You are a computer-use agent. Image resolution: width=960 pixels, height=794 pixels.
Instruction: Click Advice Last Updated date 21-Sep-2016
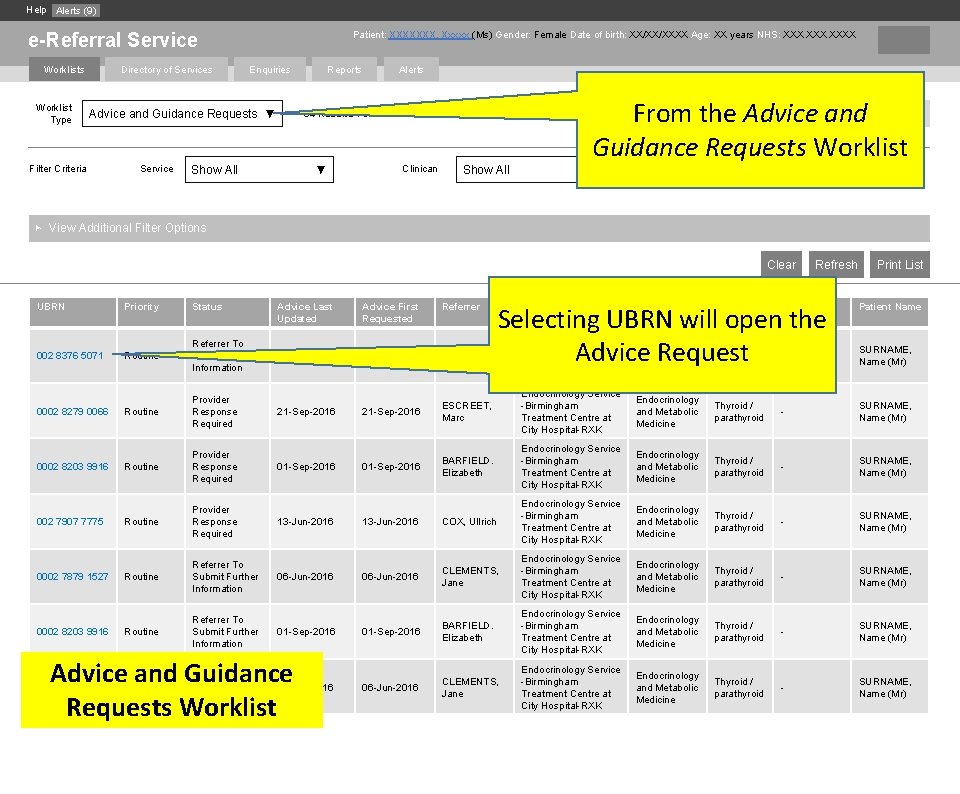pyautogui.click(x=306, y=411)
